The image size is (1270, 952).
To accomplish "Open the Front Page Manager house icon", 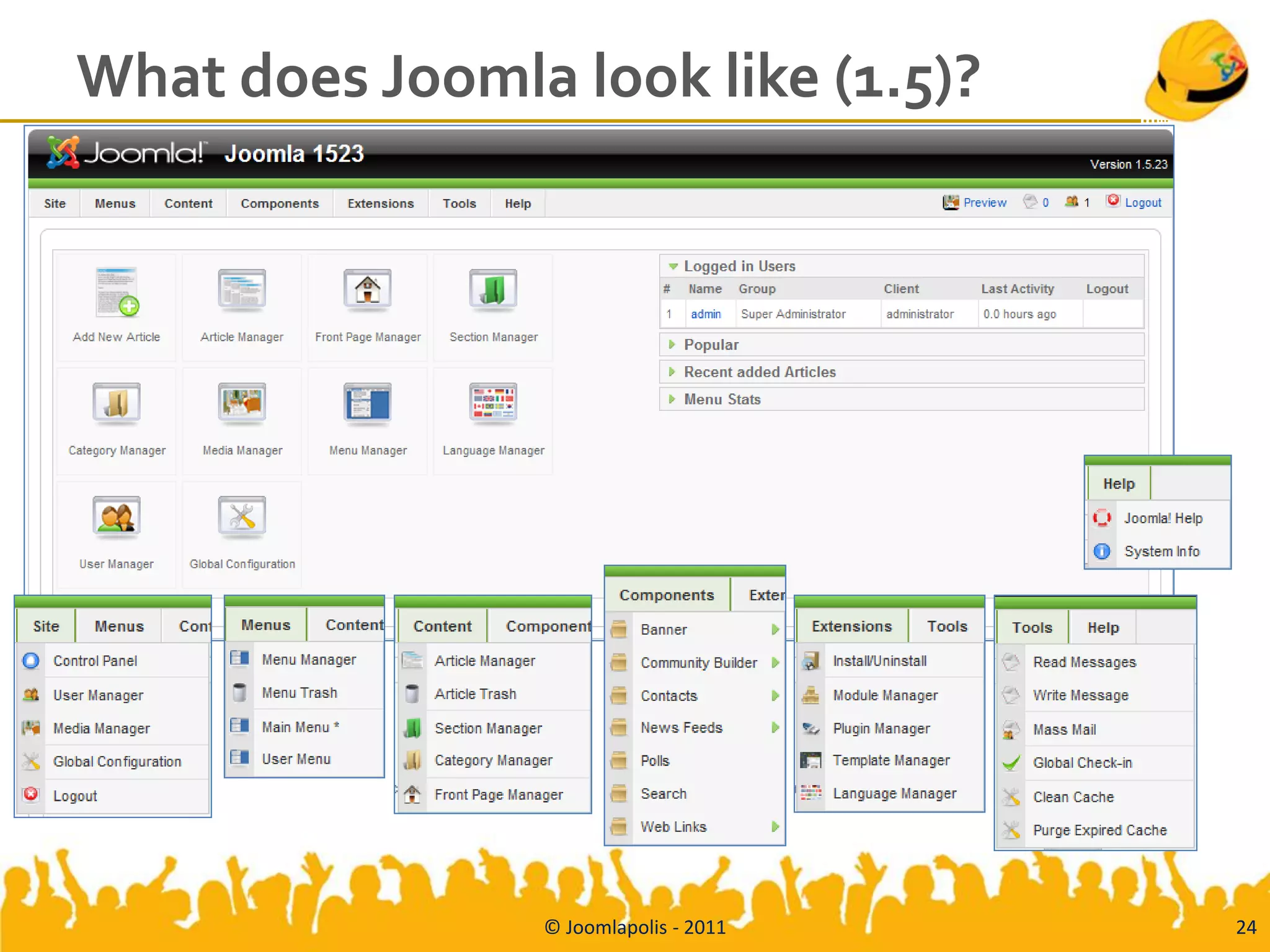I will 368,290.
